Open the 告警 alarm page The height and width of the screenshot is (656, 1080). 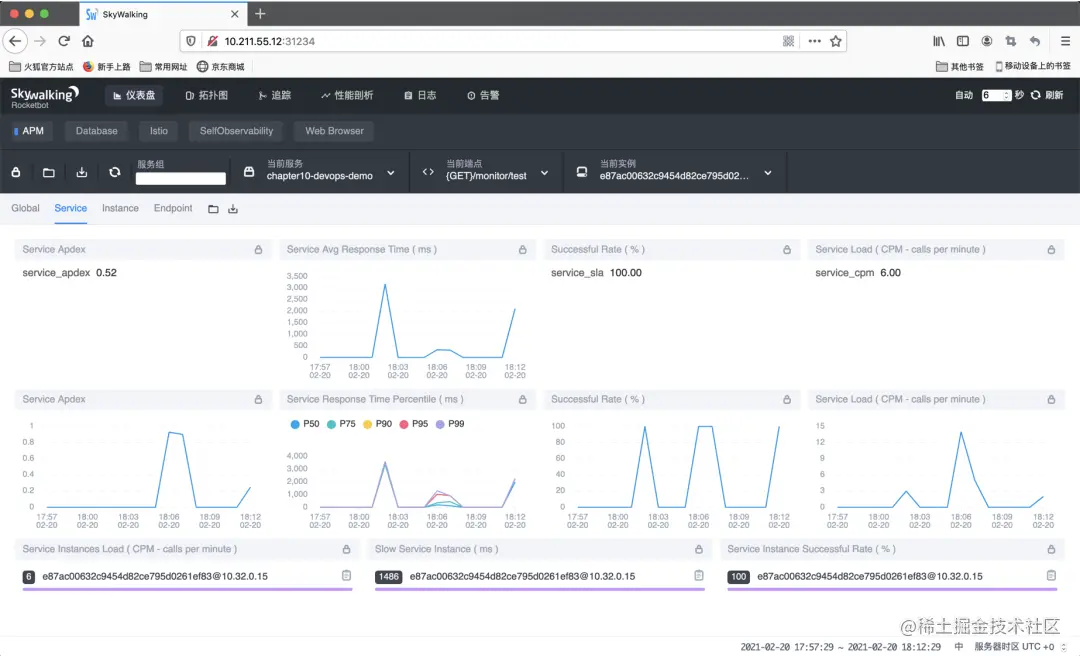[484, 95]
